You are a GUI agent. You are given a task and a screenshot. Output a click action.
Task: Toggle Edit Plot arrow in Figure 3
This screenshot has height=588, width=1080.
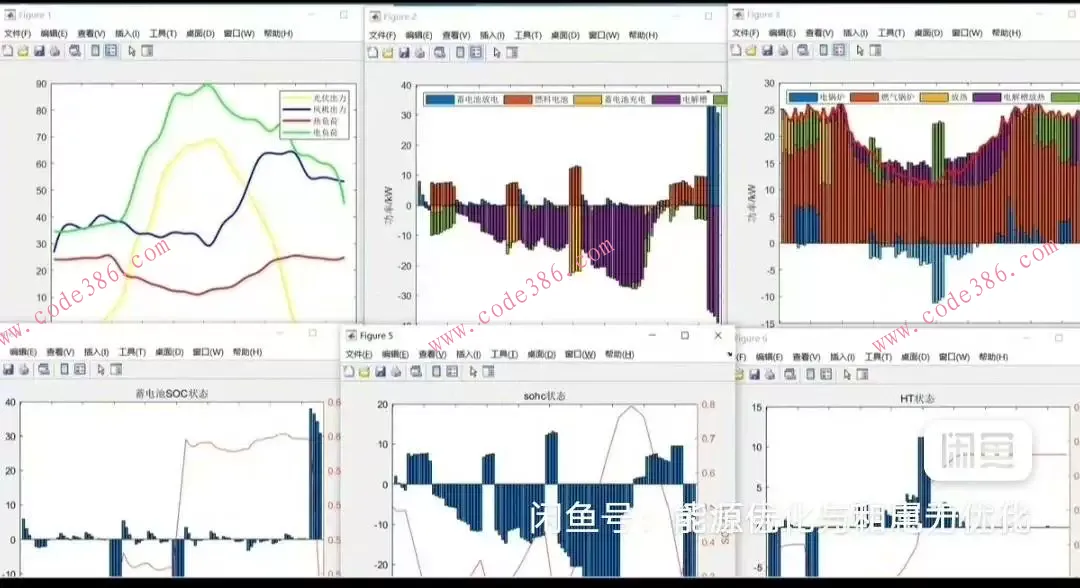pyautogui.click(x=860, y=50)
